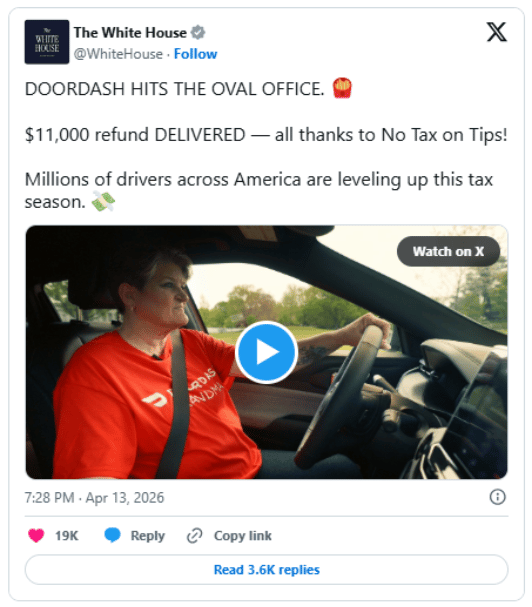The height and width of the screenshot is (607, 532).
Task: Click the Watch on X button
Action: (x=448, y=251)
